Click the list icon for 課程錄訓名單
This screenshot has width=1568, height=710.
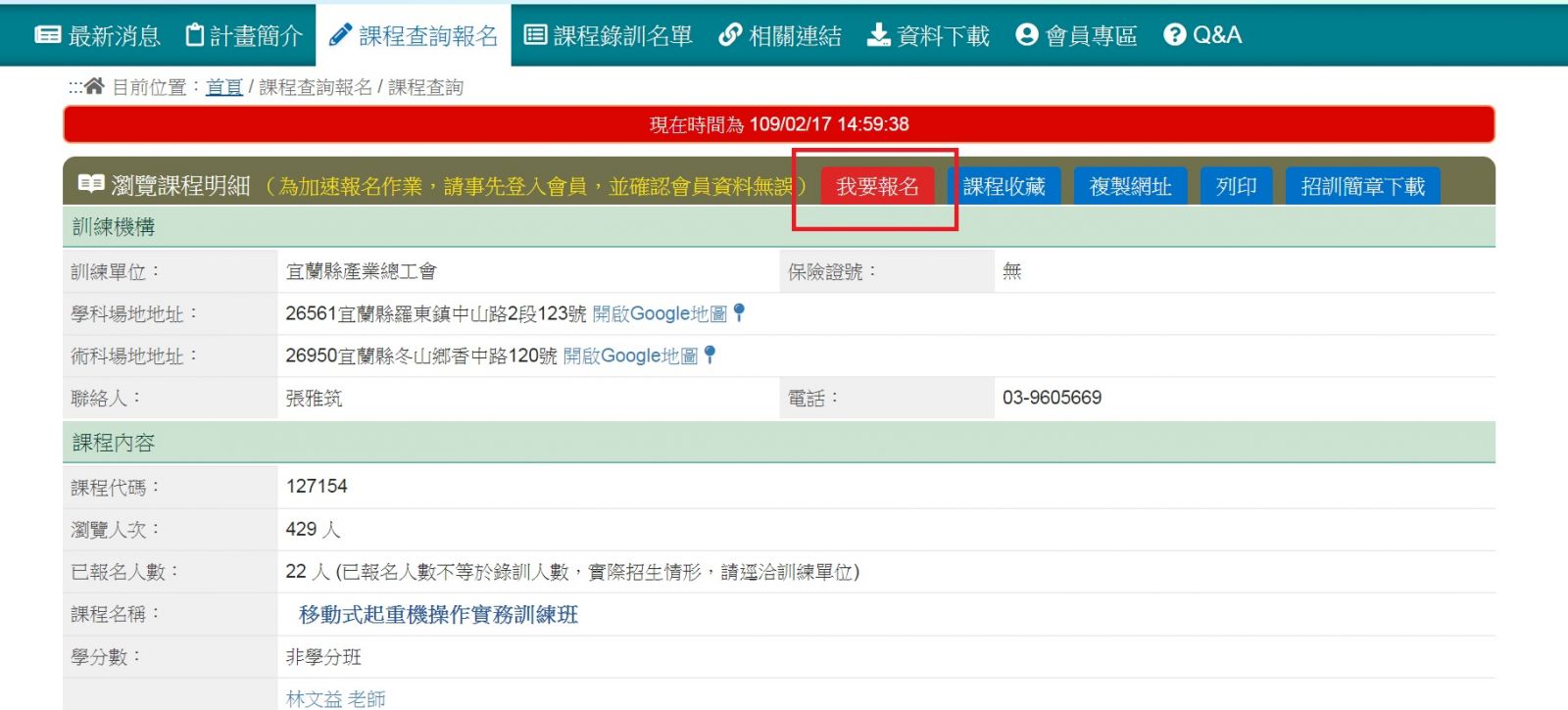[x=535, y=35]
